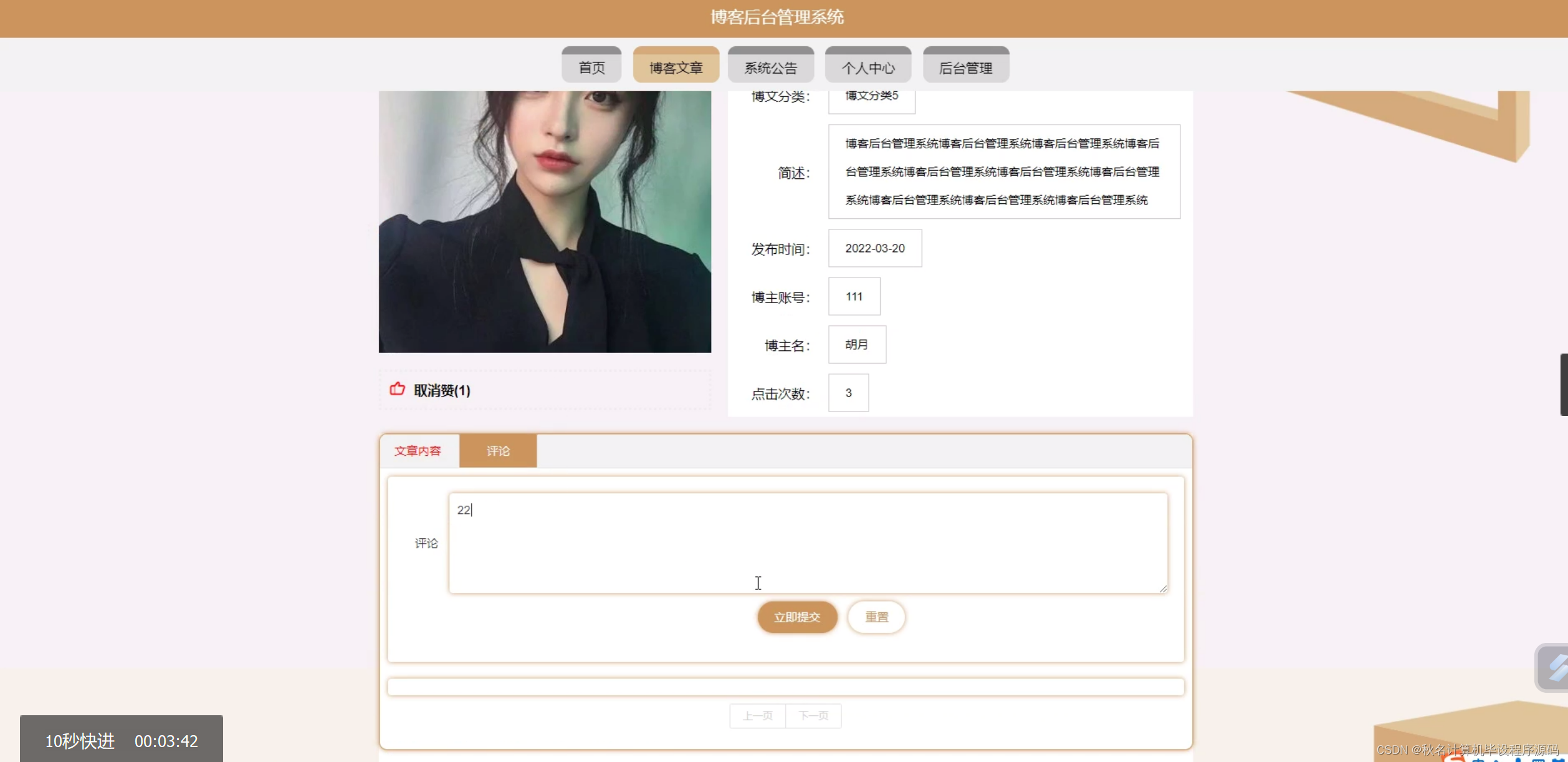Open the 后台管理 navigation tab
The width and height of the screenshot is (1568, 762).
[965, 65]
